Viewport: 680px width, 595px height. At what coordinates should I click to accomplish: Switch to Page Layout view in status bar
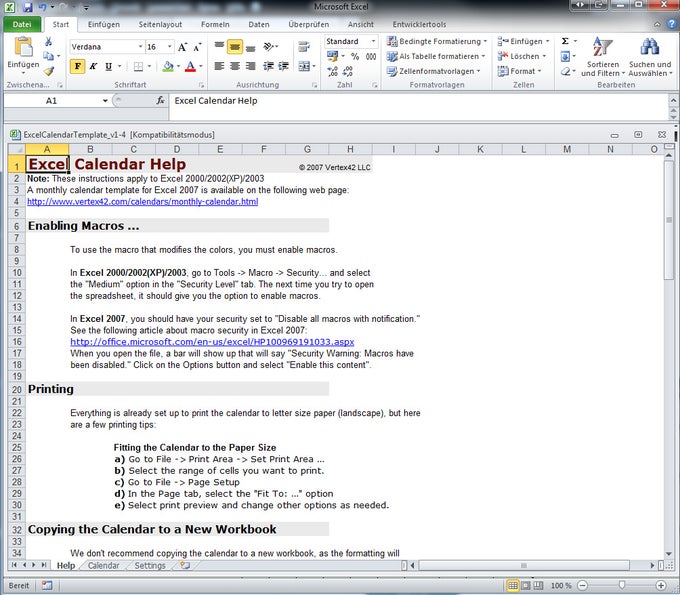coord(526,585)
